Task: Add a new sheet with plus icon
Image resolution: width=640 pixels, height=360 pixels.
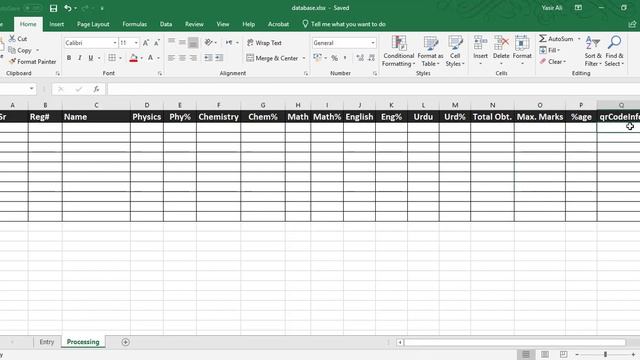Action: click(126, 342)
